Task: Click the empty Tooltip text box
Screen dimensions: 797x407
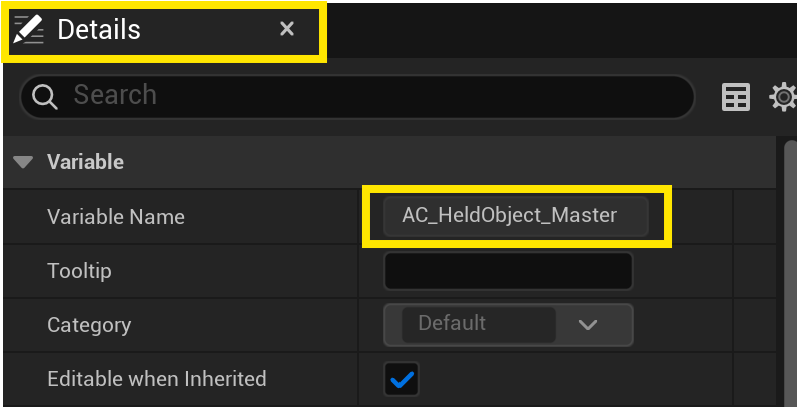Action: 508,271
